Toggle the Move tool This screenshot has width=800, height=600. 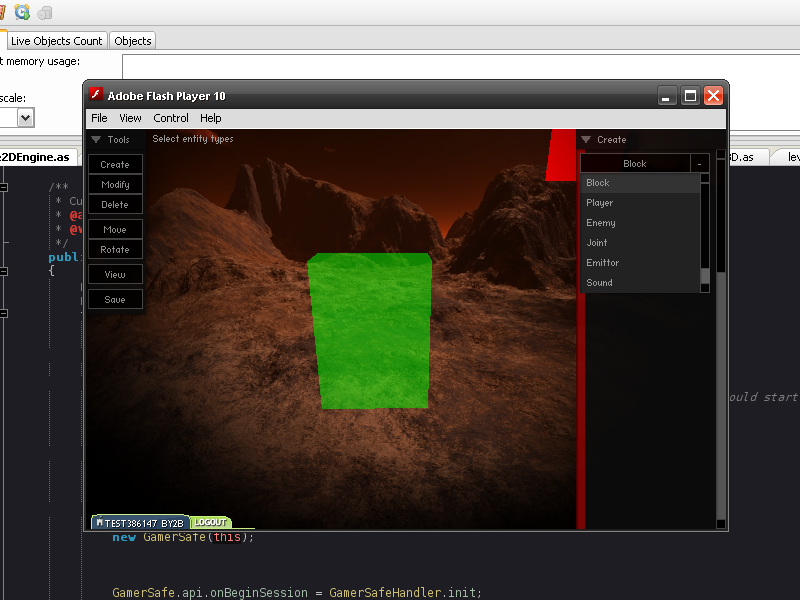click(x=115, y=229)
